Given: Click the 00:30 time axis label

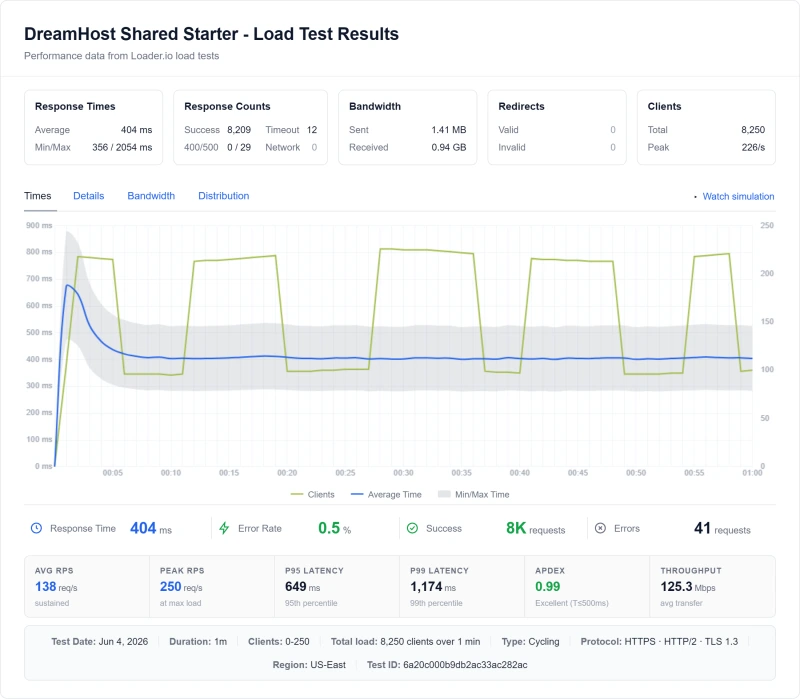Looking at the screenshot, I should tap(403, 473).
